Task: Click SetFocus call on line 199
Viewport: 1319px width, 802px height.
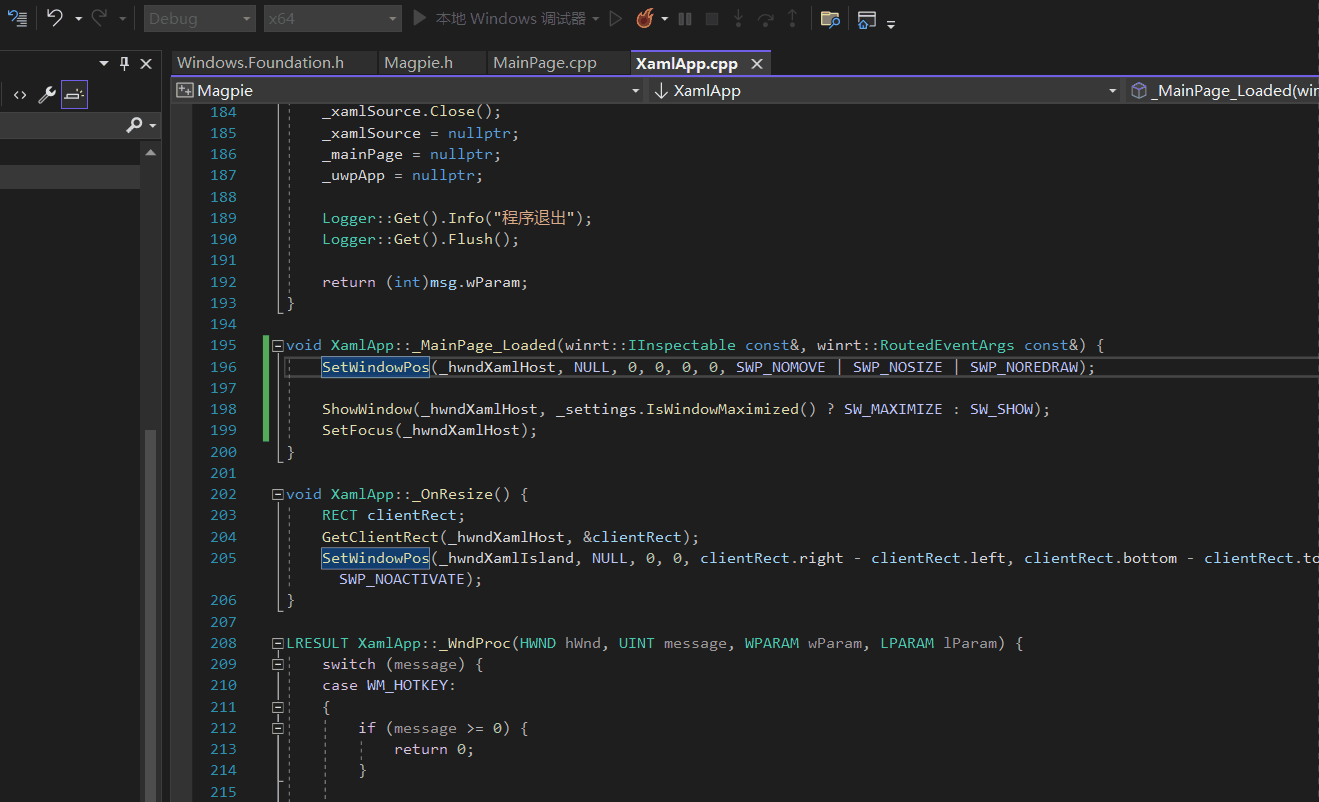Action: pos(357,430)
